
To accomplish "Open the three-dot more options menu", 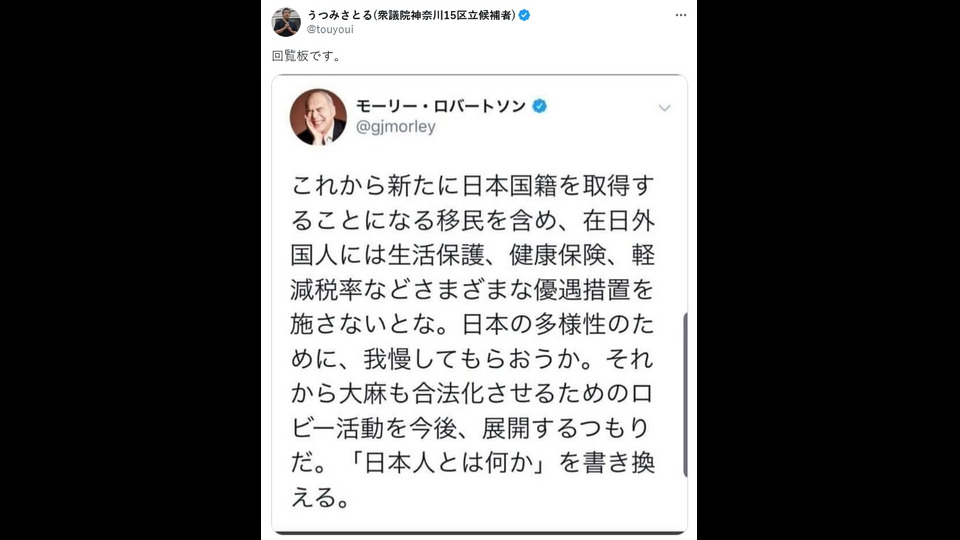I will 681,15.
